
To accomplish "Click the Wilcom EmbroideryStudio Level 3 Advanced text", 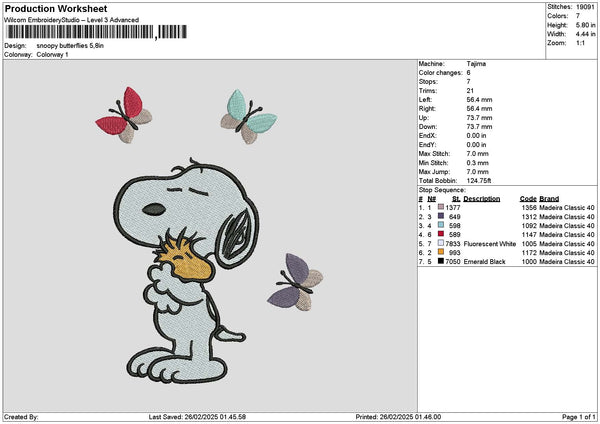I will click(72, 20).
